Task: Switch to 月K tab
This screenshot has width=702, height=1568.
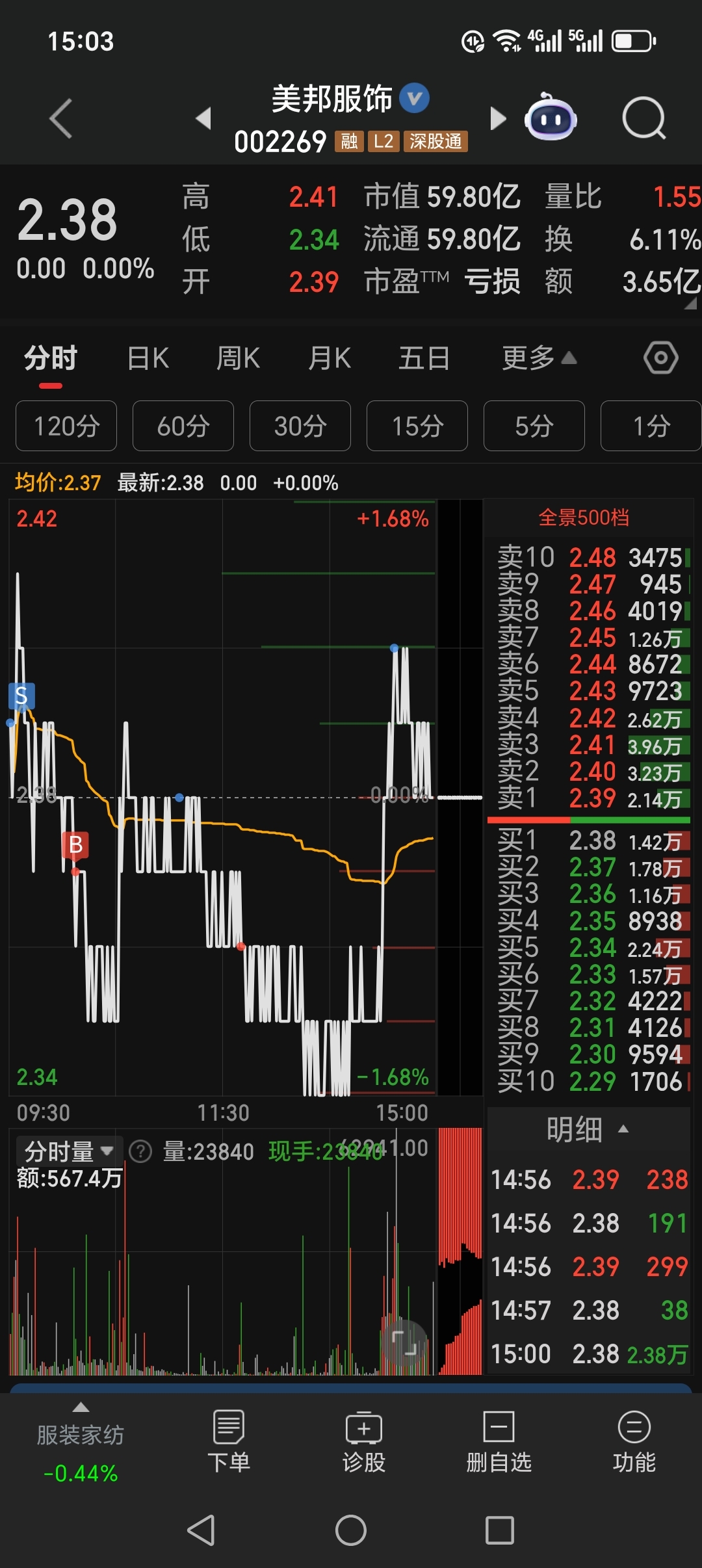Action: 330,358
